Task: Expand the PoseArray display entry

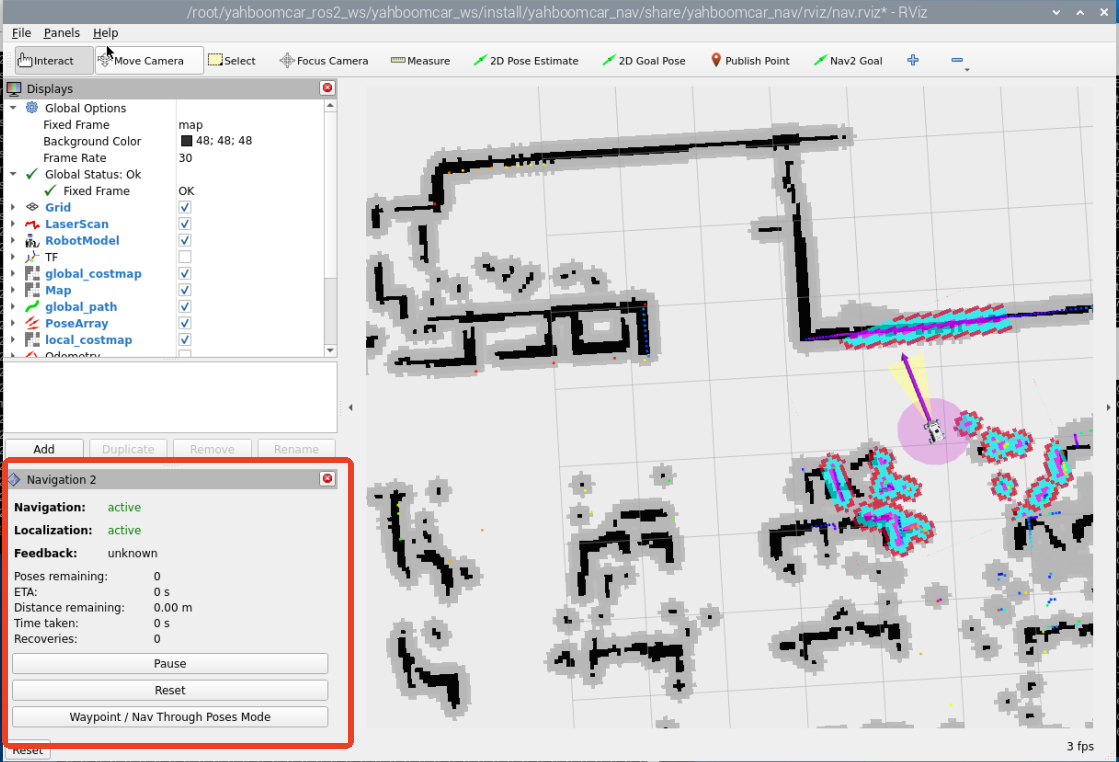Action: click(13, 324)
